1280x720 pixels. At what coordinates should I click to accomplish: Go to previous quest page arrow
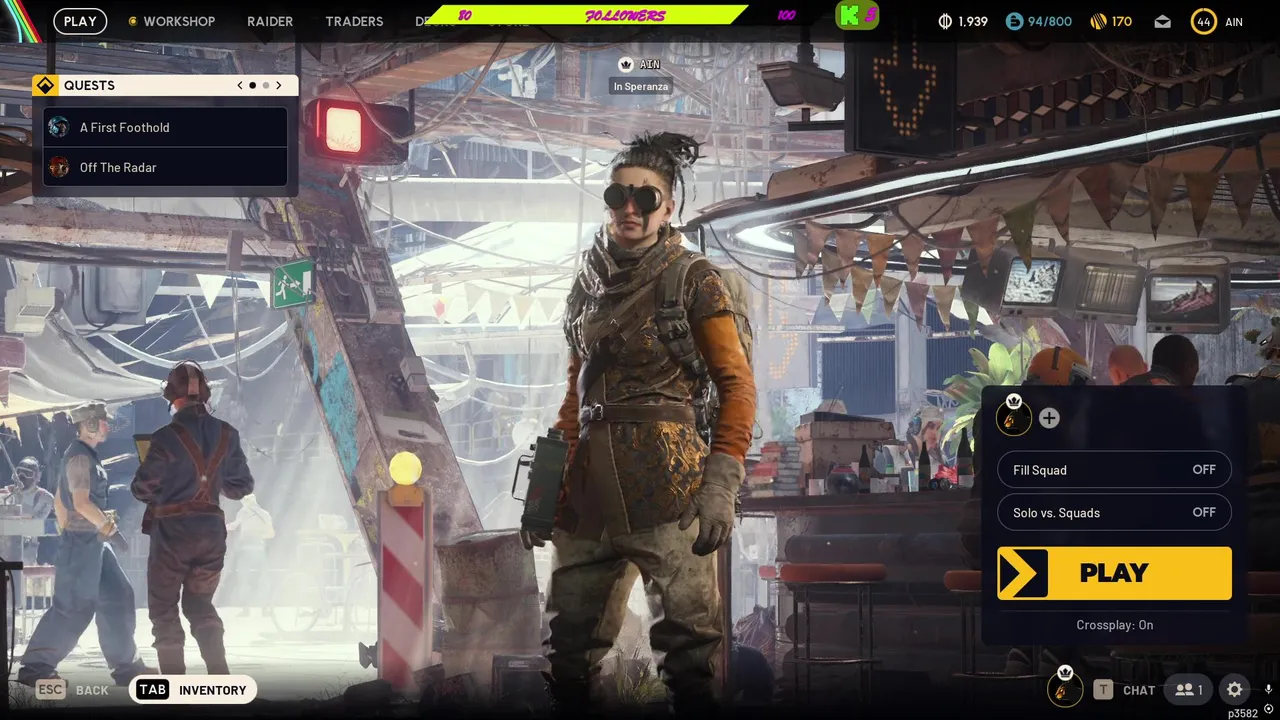click(x=240, y=85)
